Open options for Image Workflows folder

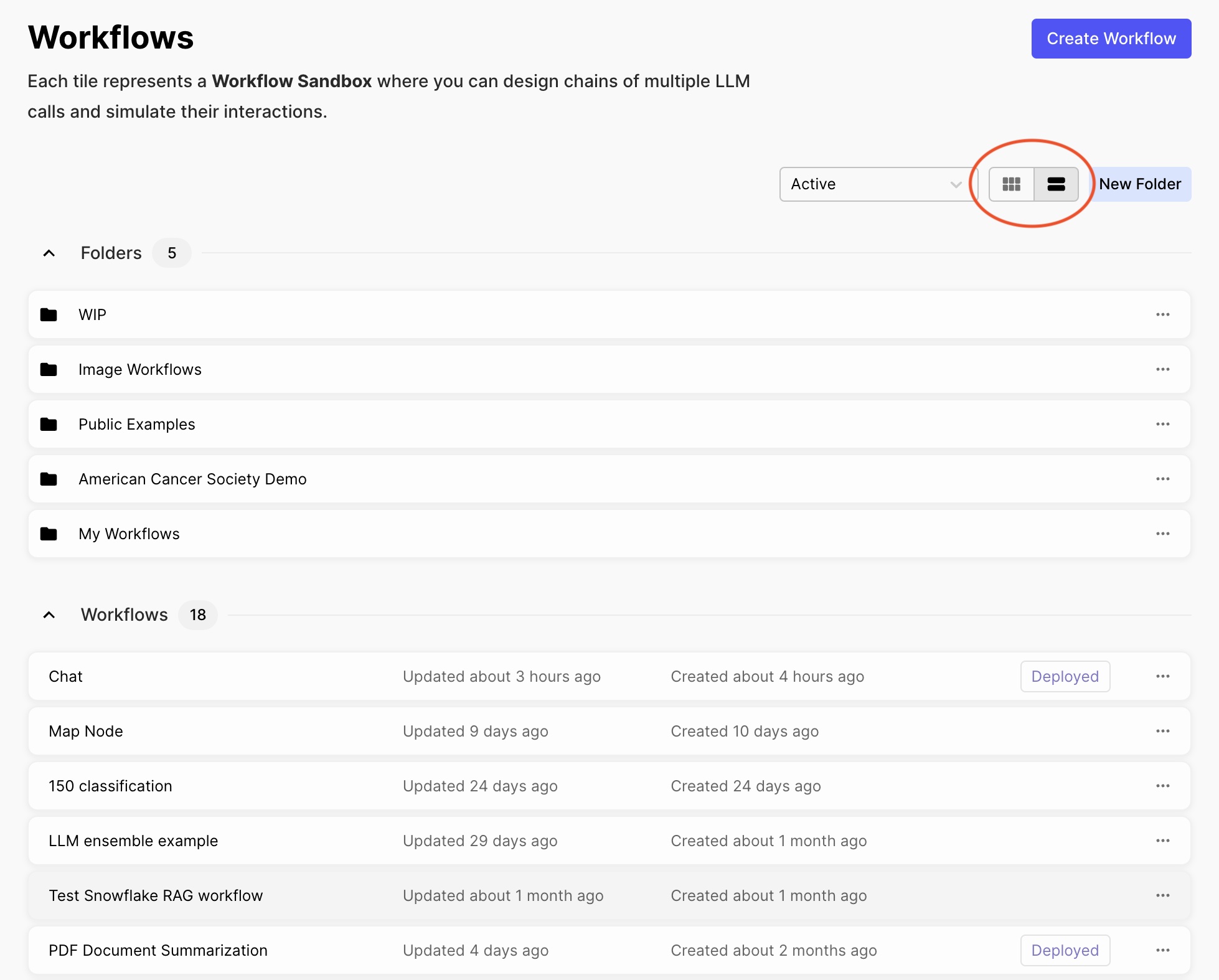point(1163,369)
